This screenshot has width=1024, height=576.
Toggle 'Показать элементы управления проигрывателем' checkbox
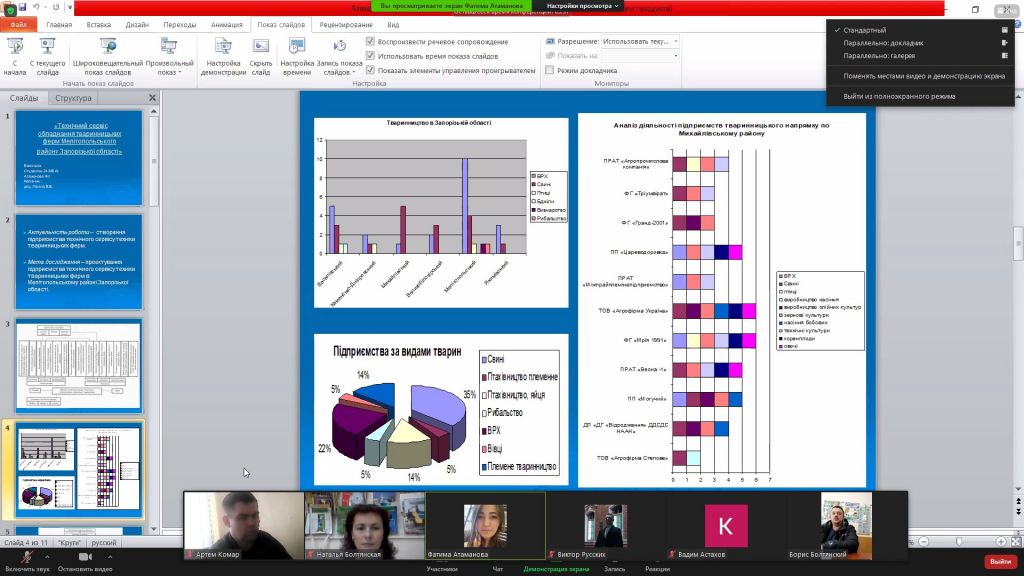[x=370, y=70]
